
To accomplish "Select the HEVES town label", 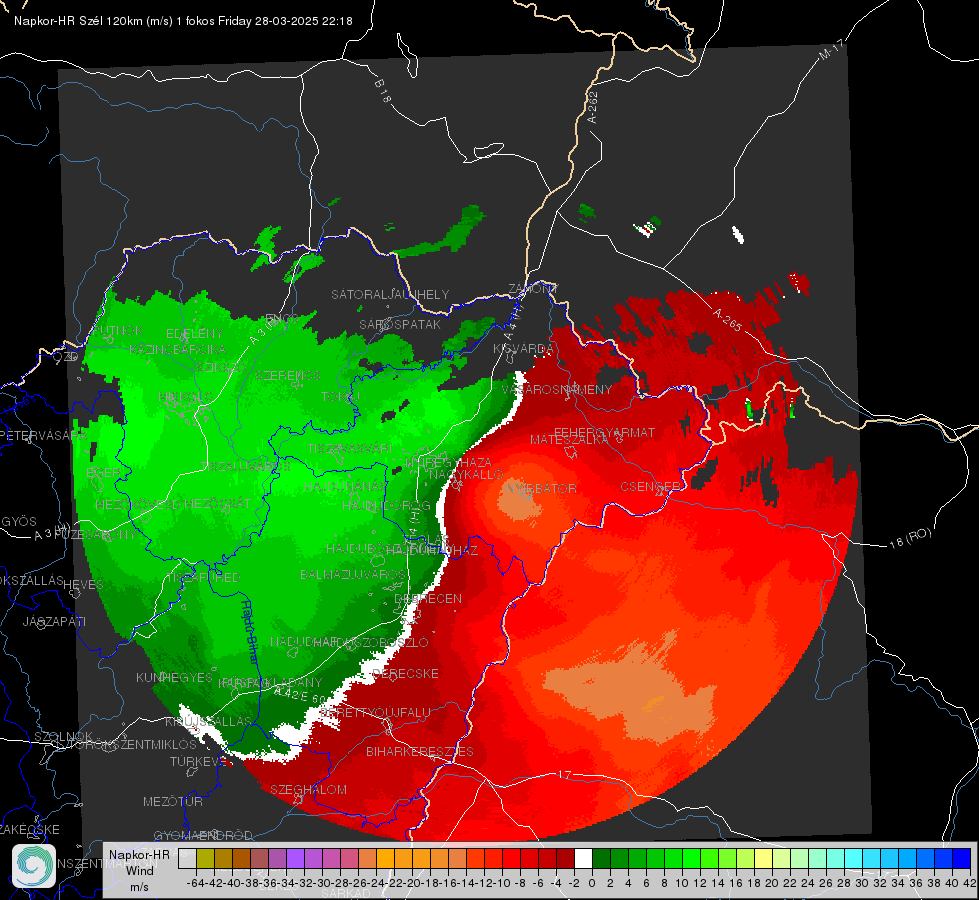I will [83, 584].
